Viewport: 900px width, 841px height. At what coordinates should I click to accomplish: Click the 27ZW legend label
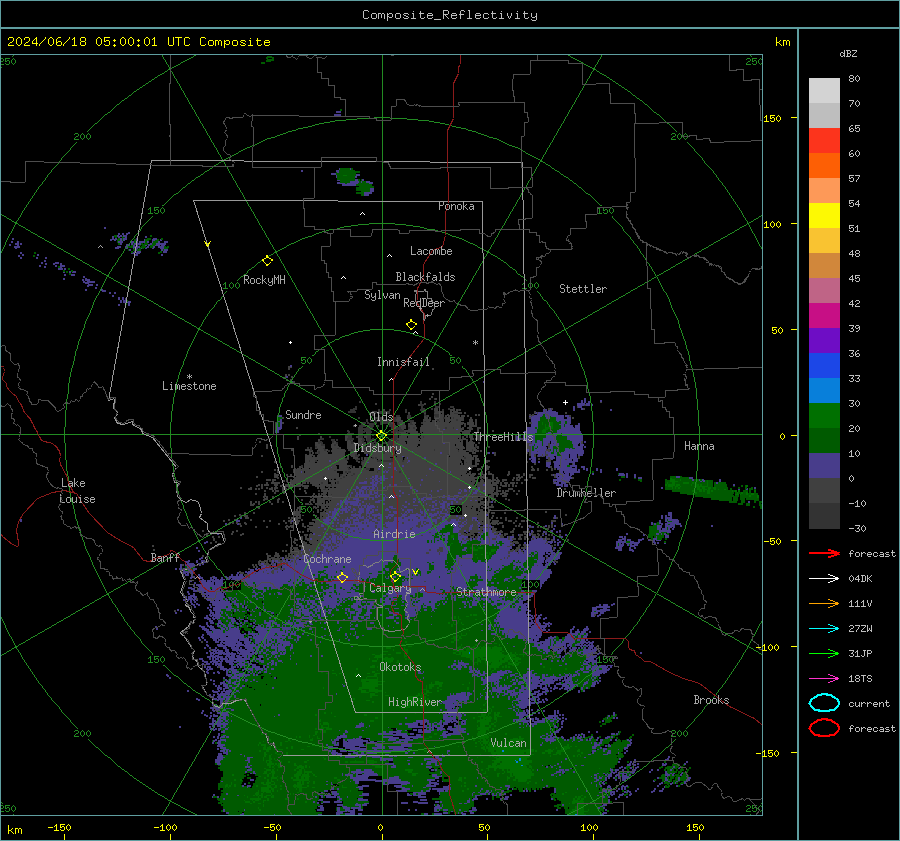(860, 629)
